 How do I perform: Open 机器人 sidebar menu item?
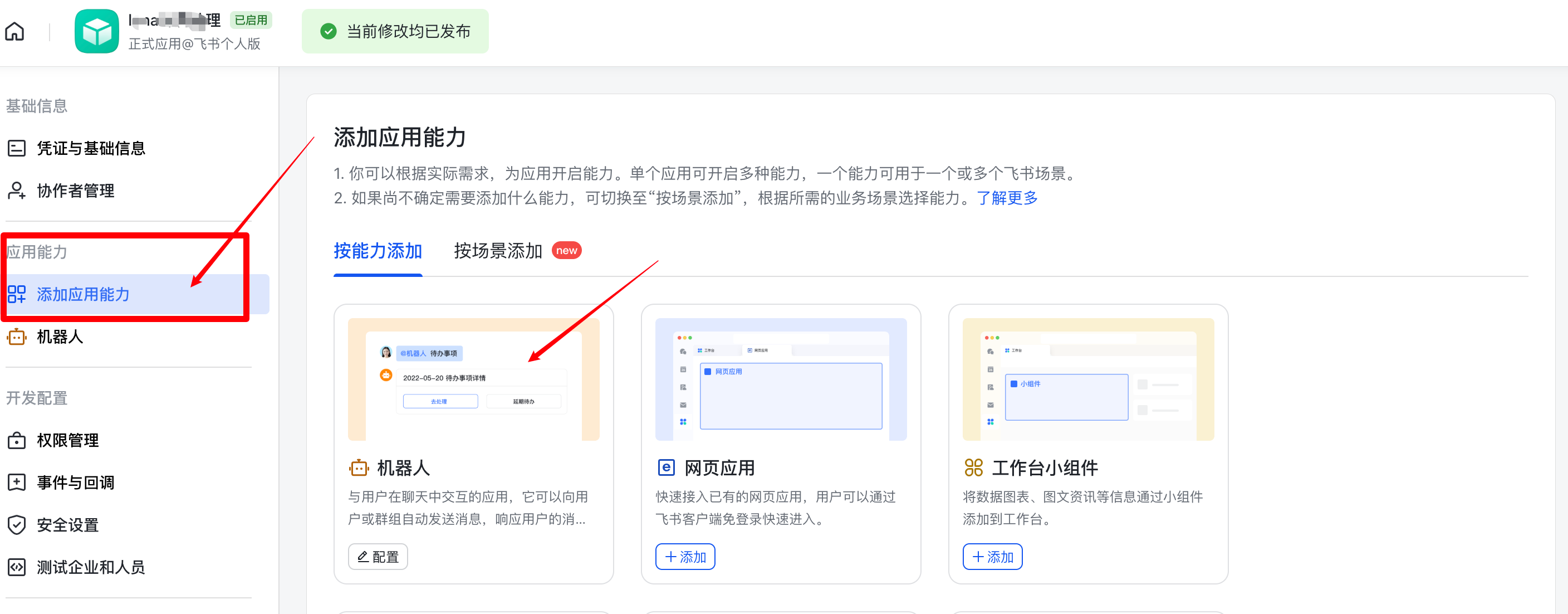tap(59, 337)
